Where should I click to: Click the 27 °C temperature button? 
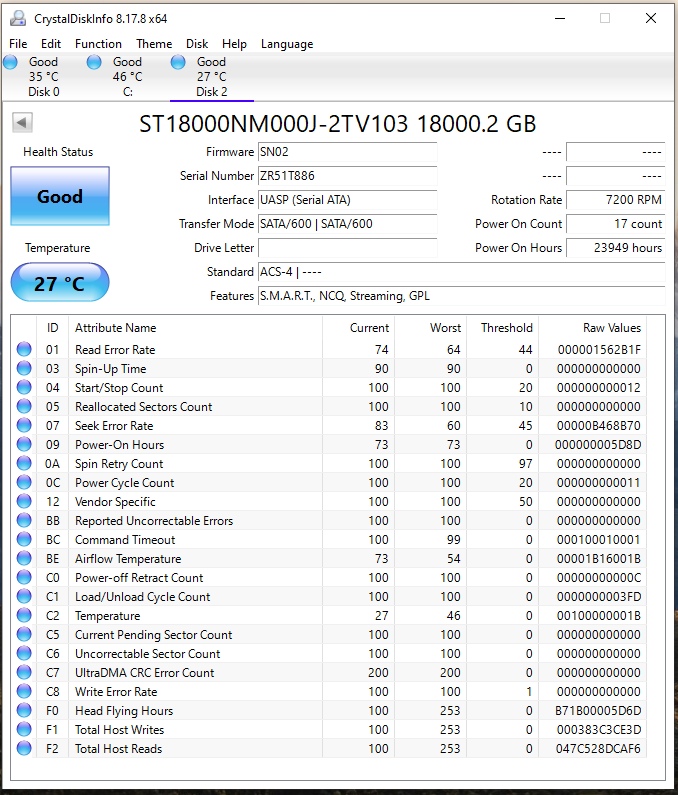[x=59, y=283]
